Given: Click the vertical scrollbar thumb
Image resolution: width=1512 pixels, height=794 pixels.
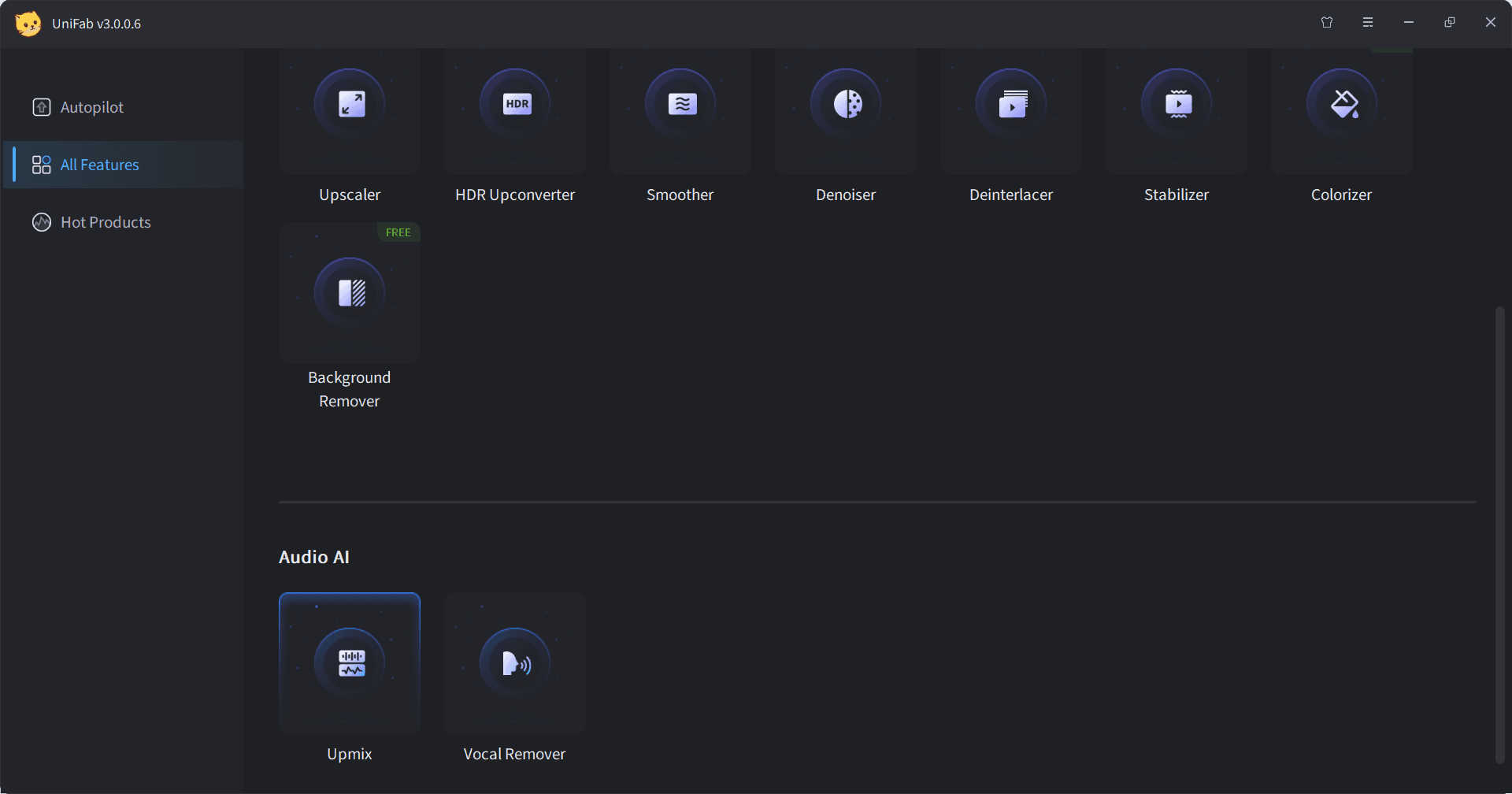Looking at the screenshot, I should [x=1500, y=536].
